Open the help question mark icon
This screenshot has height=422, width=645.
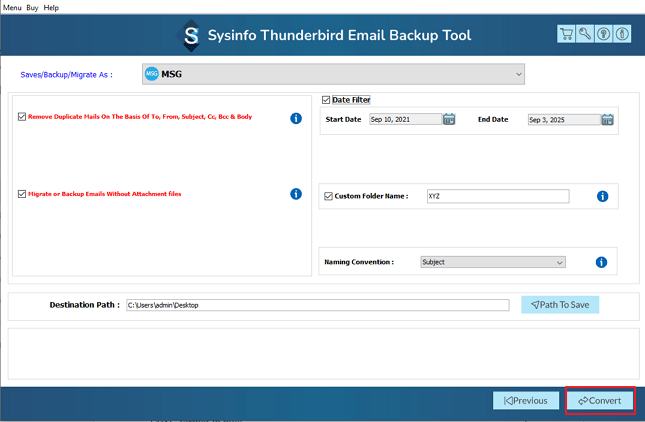(x=603, y=34)
